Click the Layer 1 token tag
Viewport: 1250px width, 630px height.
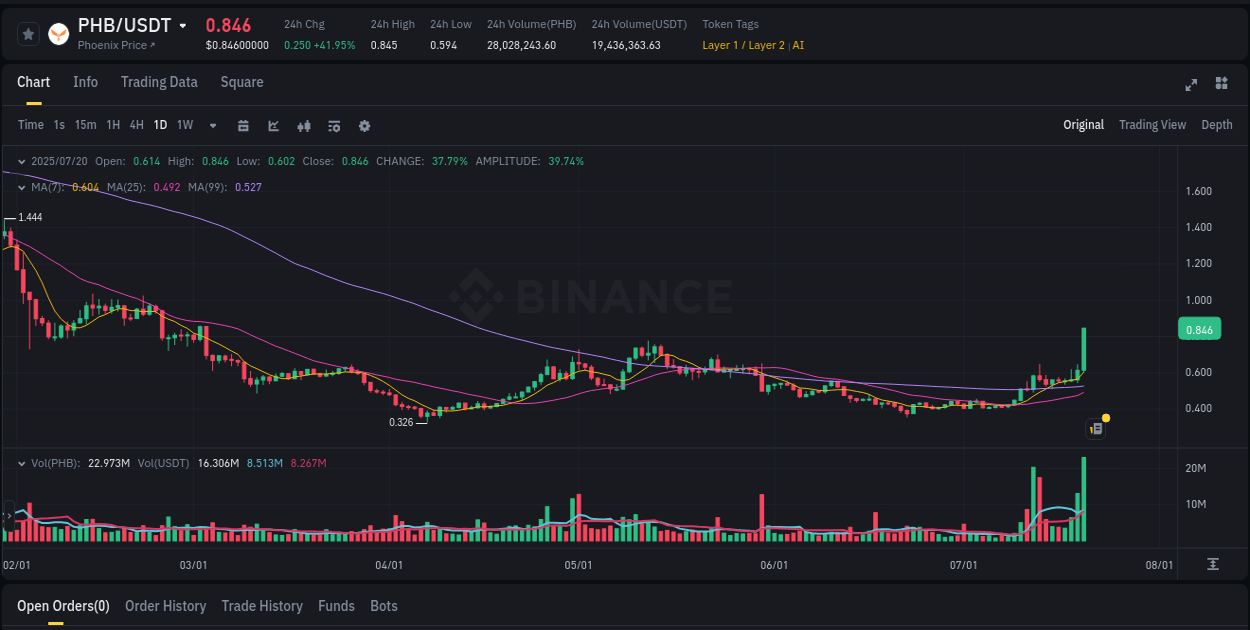click(x=718, y=44)
